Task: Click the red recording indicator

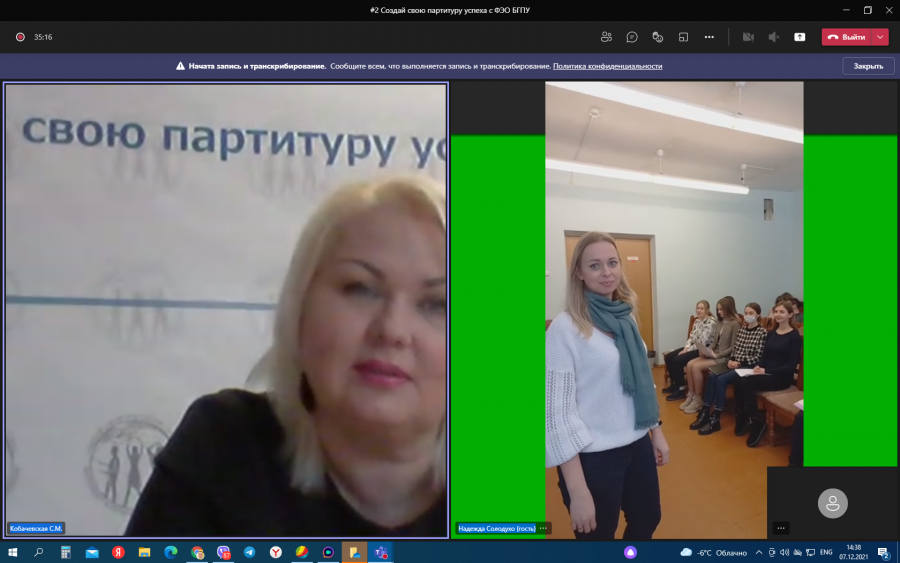Action: pos(20,37)
